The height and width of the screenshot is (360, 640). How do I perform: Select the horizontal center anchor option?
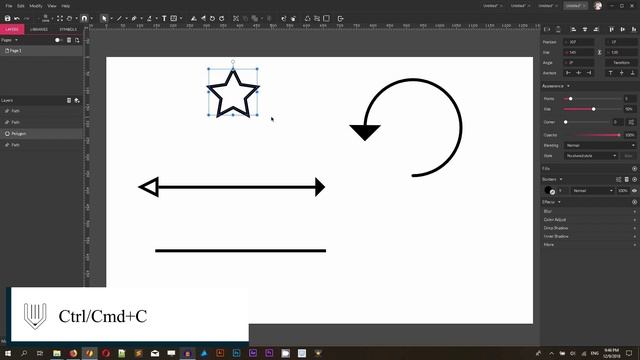(579, 73)
